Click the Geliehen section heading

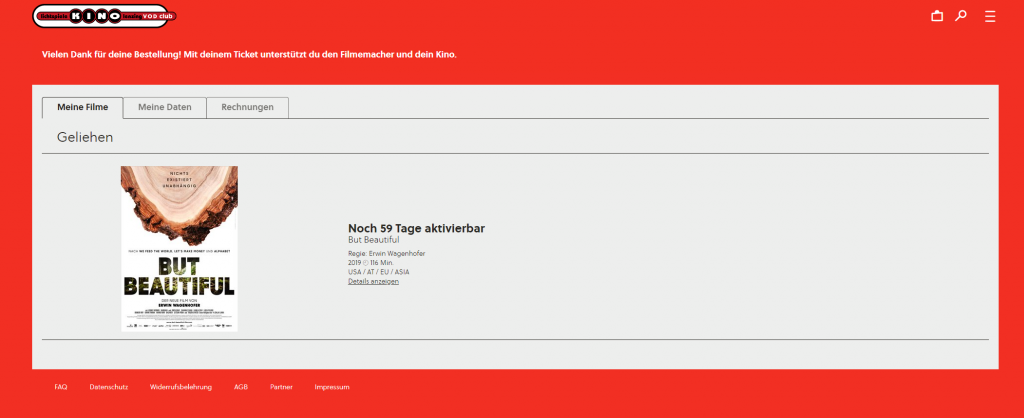point(85,137)
